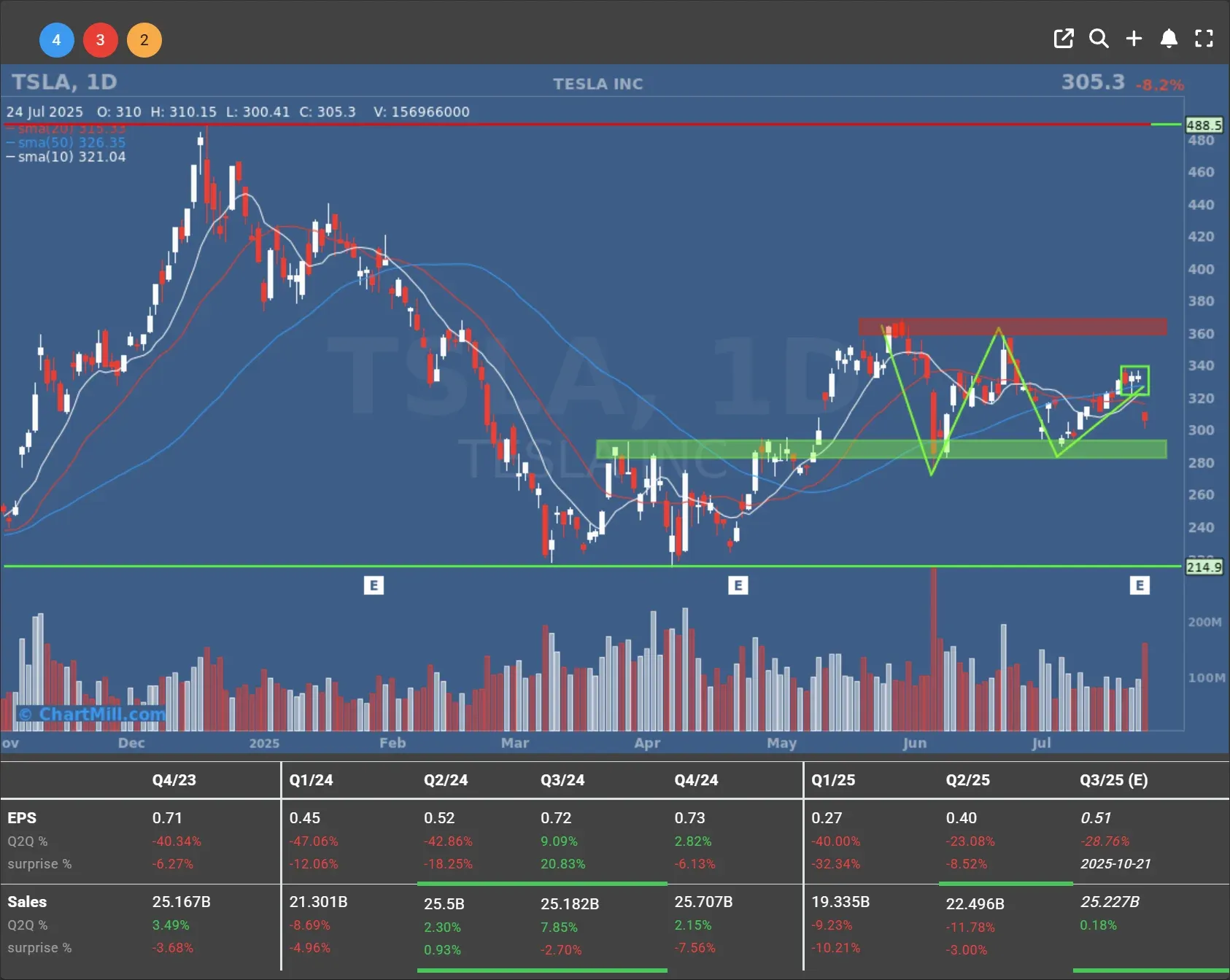Click the Q2/25 column header
Viewport: 1230px width, 980px height.
click(x=968, y=780)
